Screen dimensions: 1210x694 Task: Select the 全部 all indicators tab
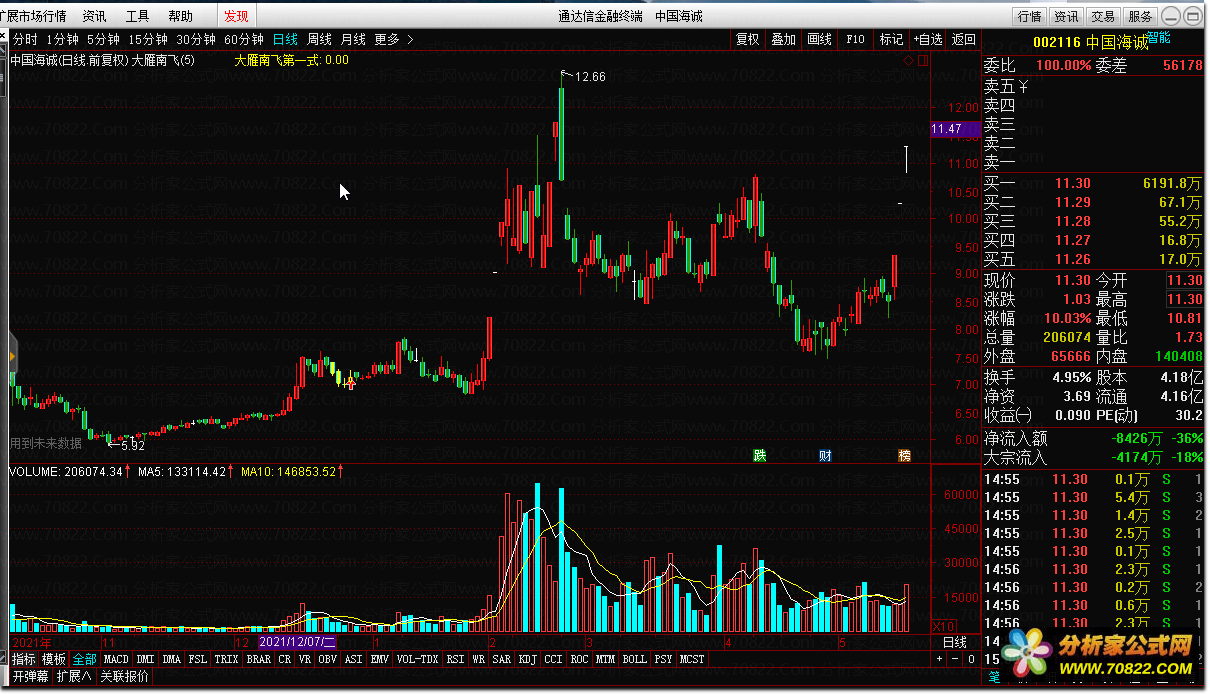click(85, 659)
